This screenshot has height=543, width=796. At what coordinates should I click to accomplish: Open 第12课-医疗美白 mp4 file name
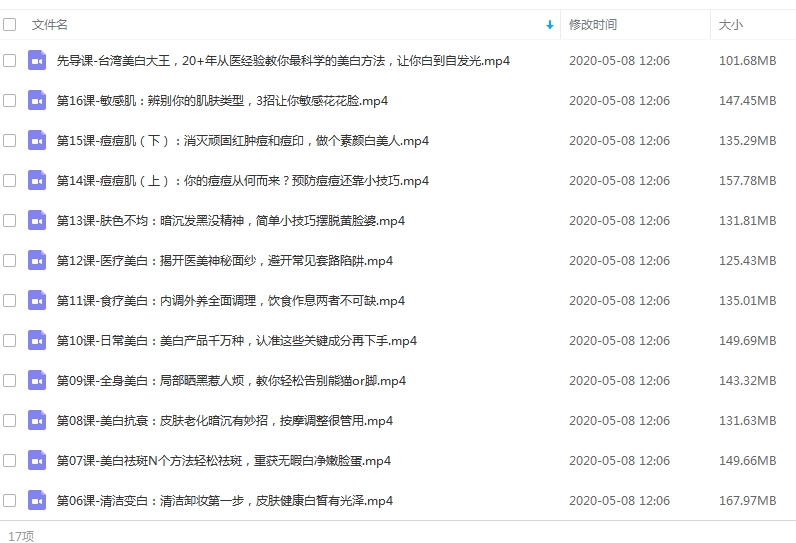[x=224, y=261]
